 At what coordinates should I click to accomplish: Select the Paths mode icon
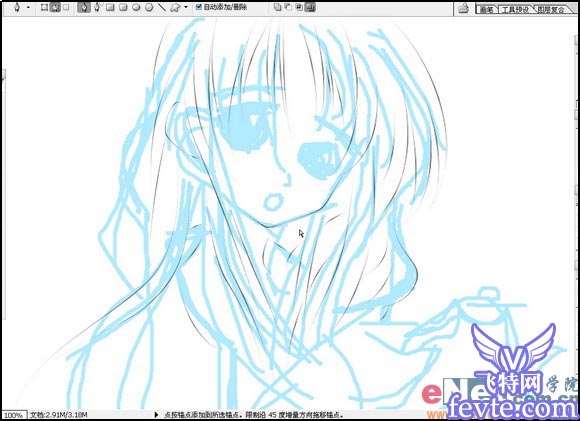pyautogui.click(x=55, y=7)
